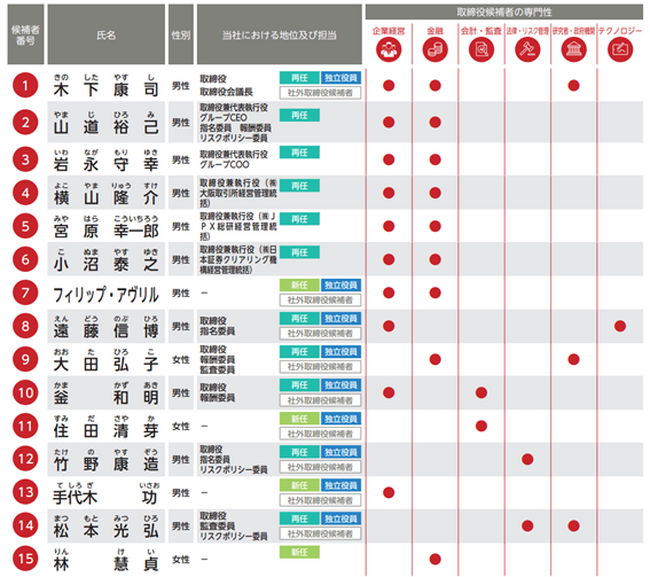
Task: Click the name 釜和明
Action: click(106, 398)
